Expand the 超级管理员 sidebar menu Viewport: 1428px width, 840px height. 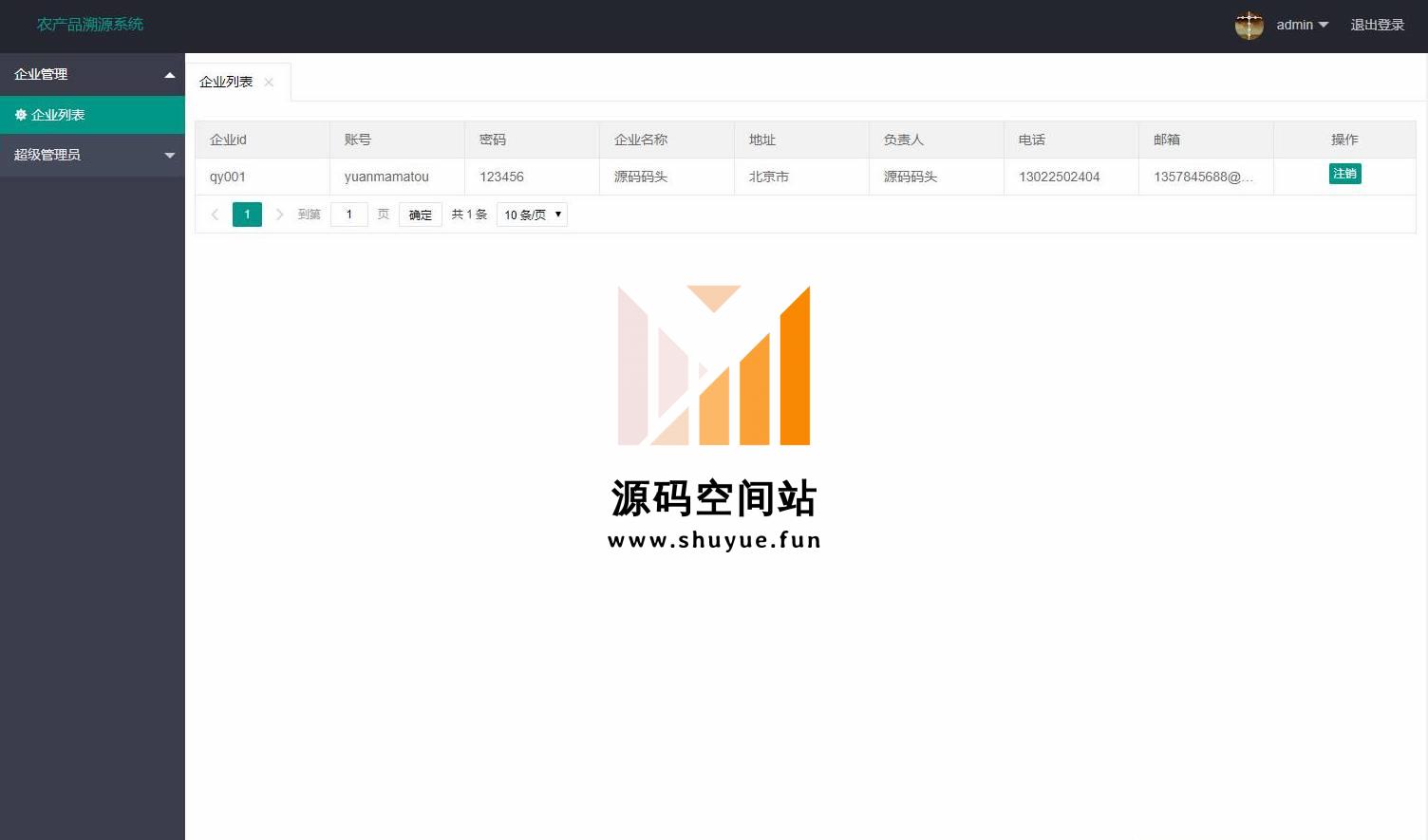pyautogui.click(x=92, y=155)
